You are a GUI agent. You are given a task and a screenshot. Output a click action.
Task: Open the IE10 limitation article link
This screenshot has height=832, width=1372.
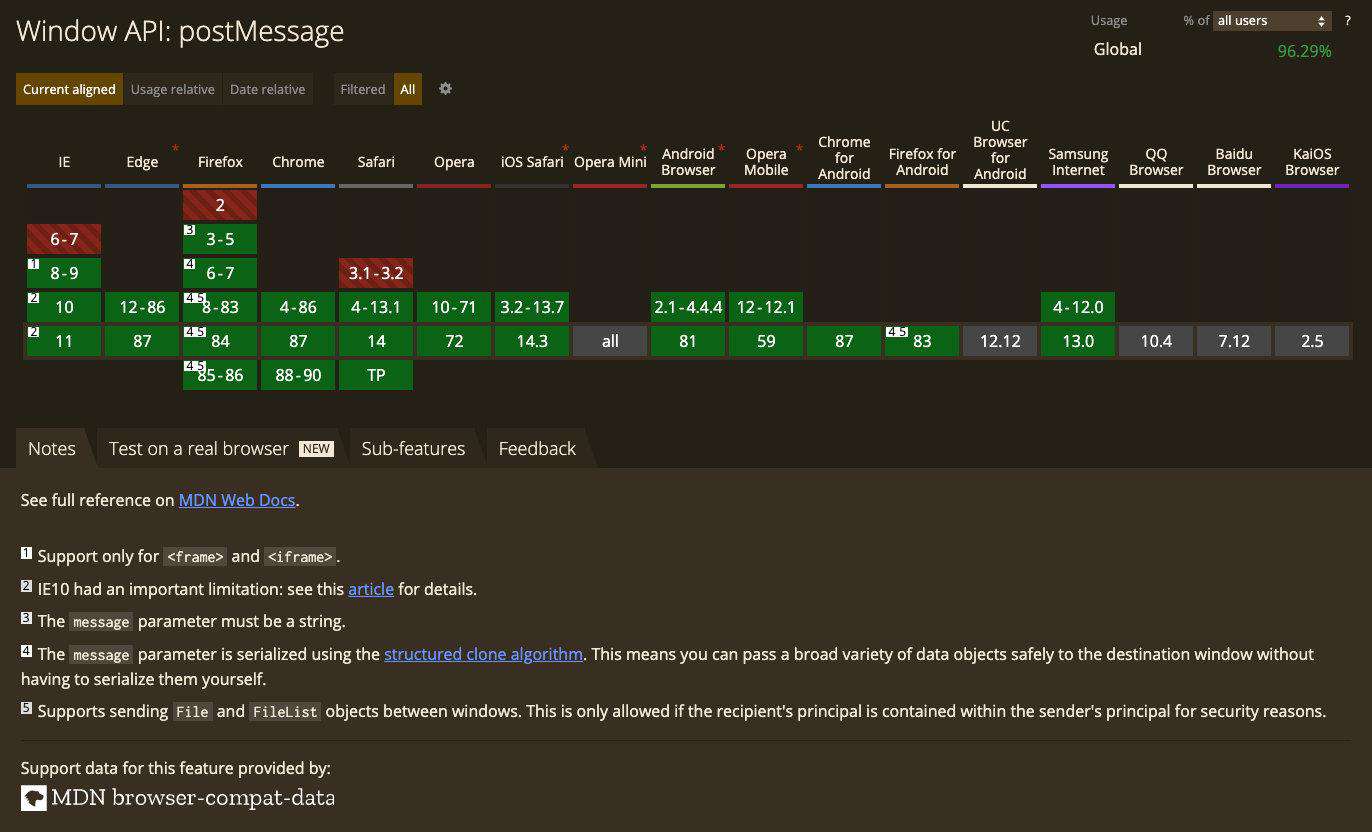(x=371, y=589)
